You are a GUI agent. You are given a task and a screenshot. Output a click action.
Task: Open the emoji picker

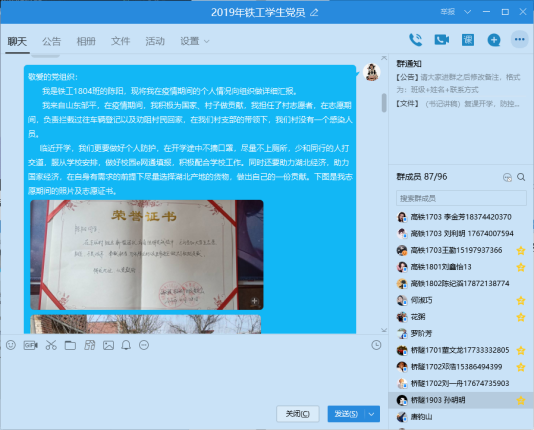pyautogui.click(x=11, y=345)
